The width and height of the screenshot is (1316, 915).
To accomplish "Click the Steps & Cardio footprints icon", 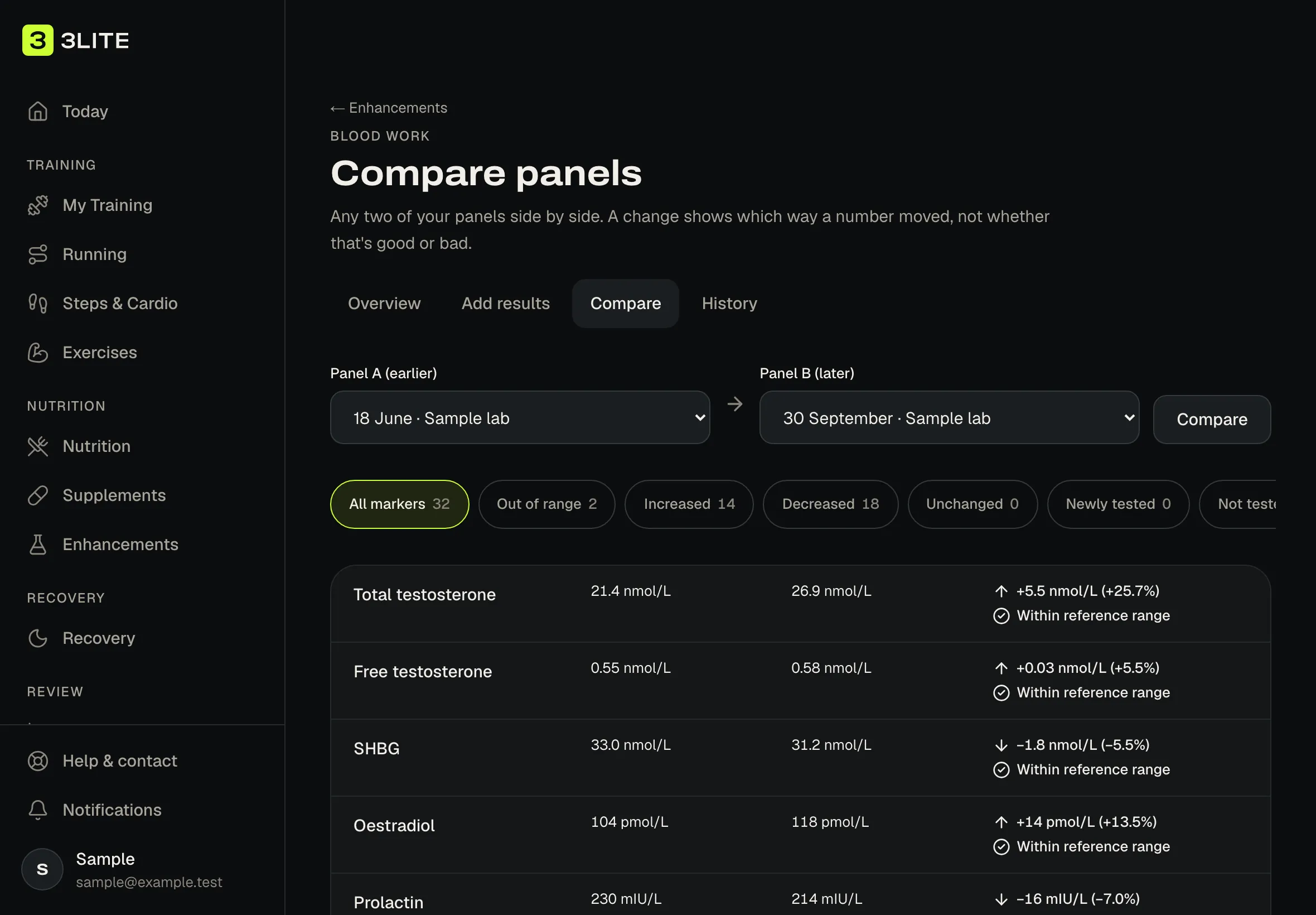I will [x=38, y=304].
